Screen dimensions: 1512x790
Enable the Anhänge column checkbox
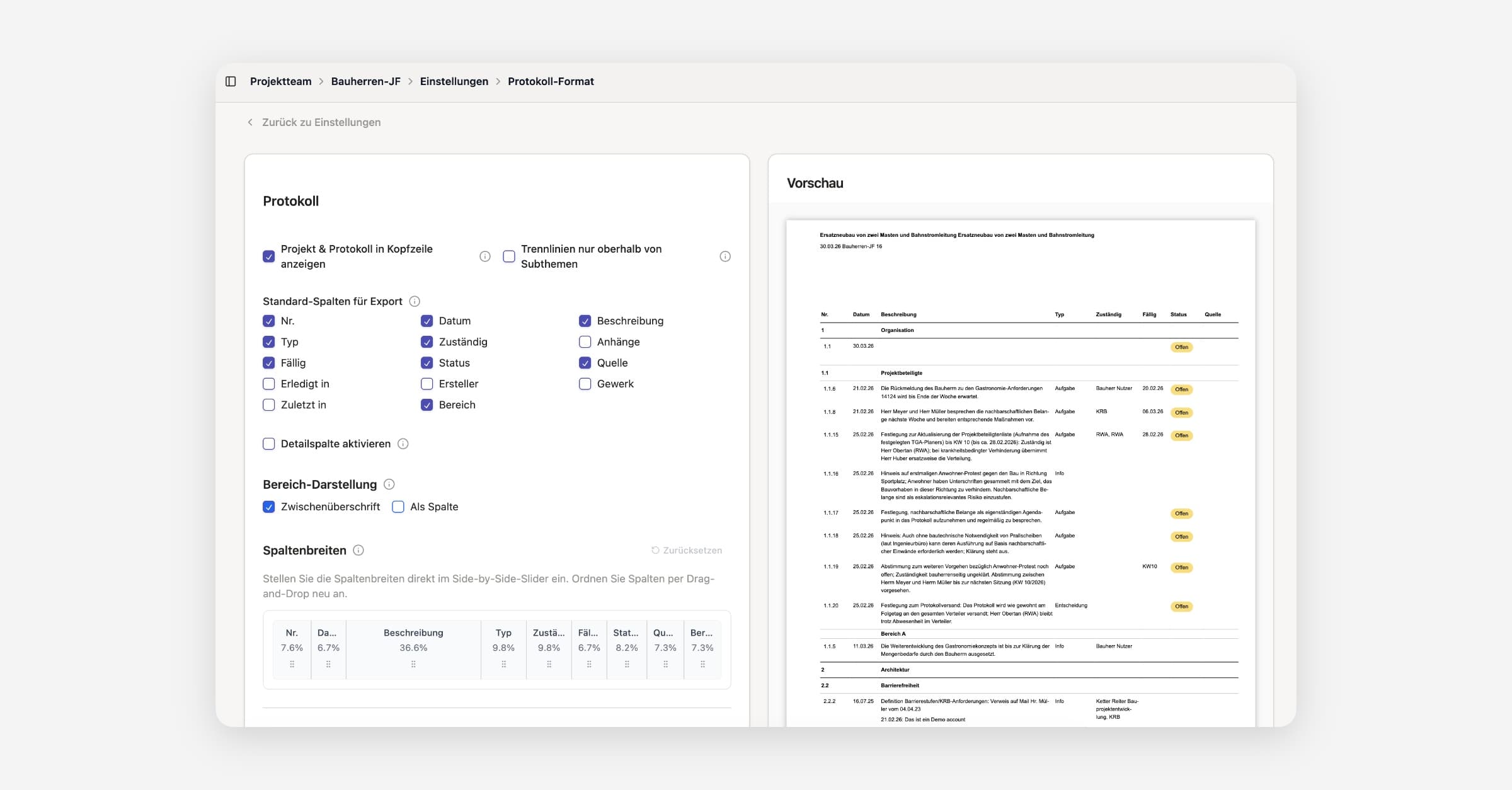coord(585,342)
